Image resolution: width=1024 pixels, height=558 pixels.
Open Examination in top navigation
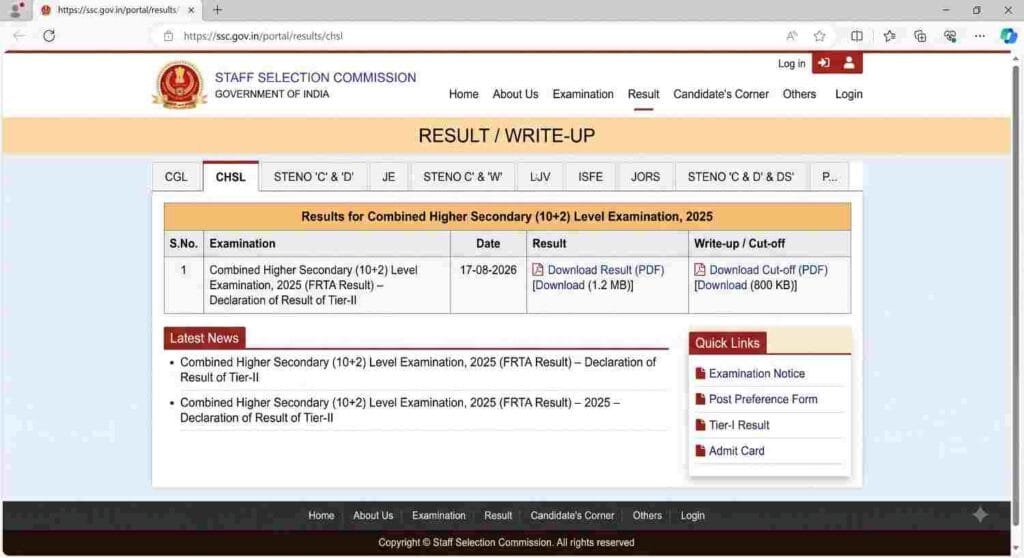(x=583, y=94)
